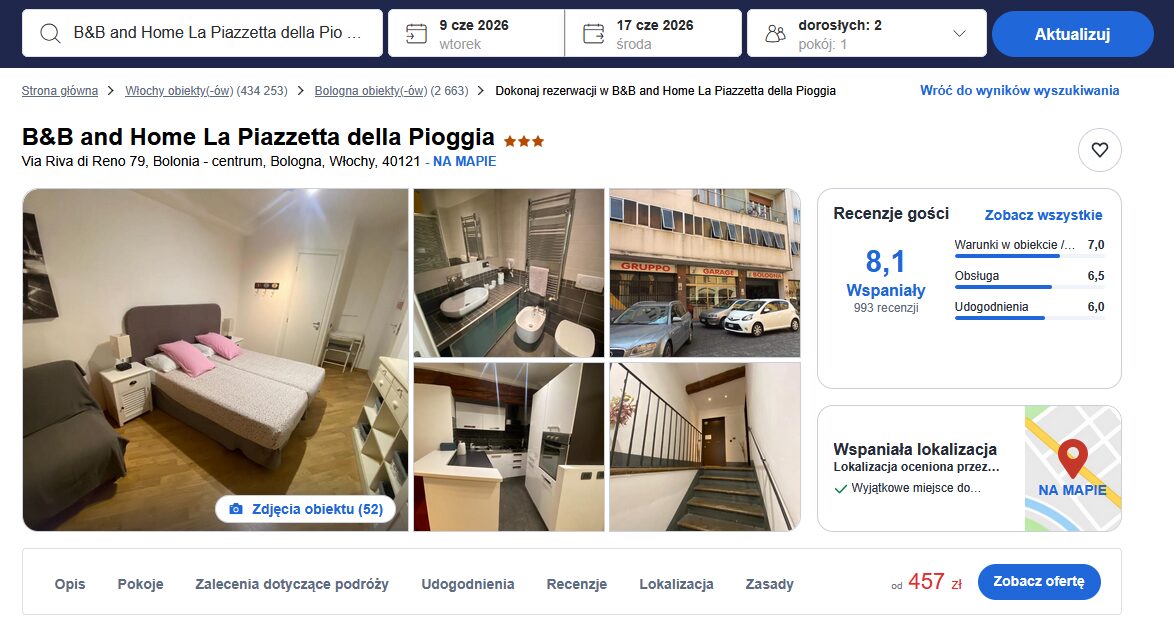Switch to the Pokoje tab

[x=140, y=584]
